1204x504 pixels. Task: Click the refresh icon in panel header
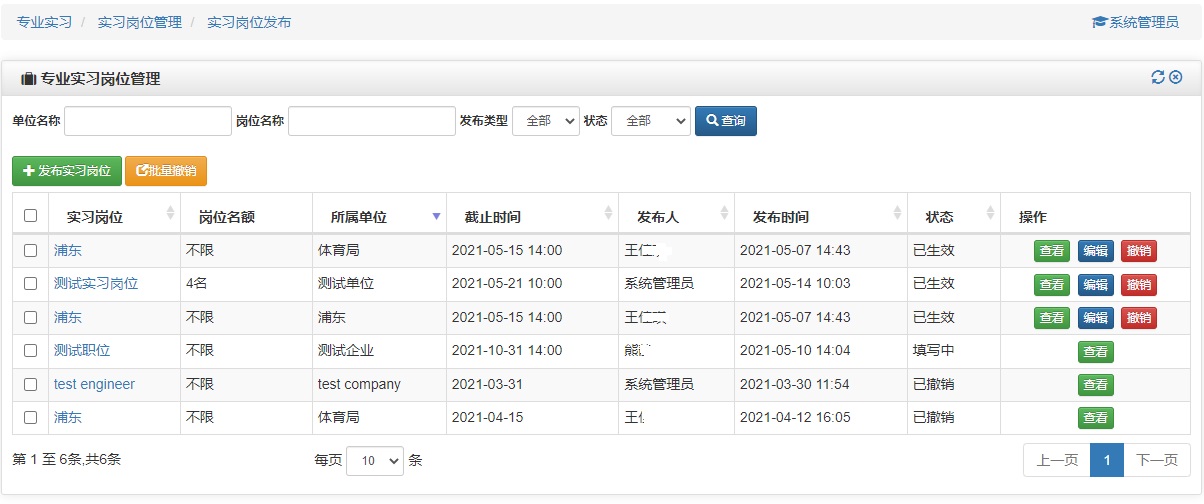point(1158,78)
